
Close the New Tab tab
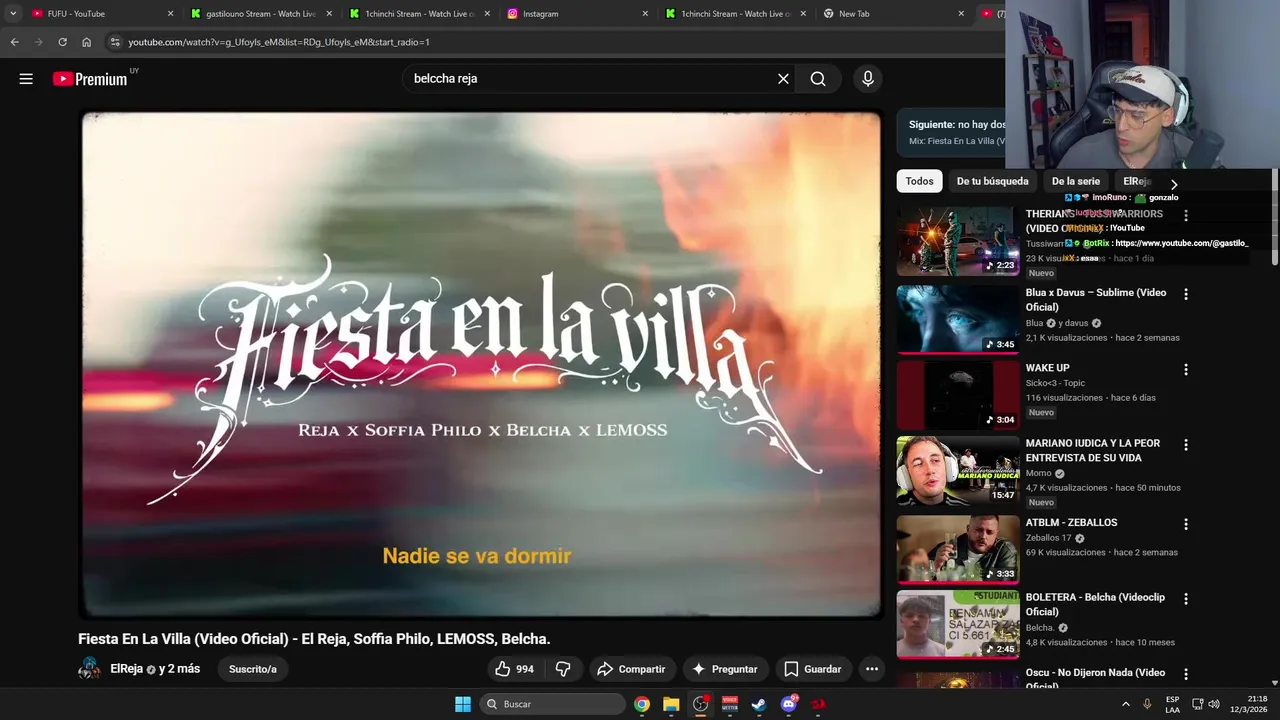961,14
